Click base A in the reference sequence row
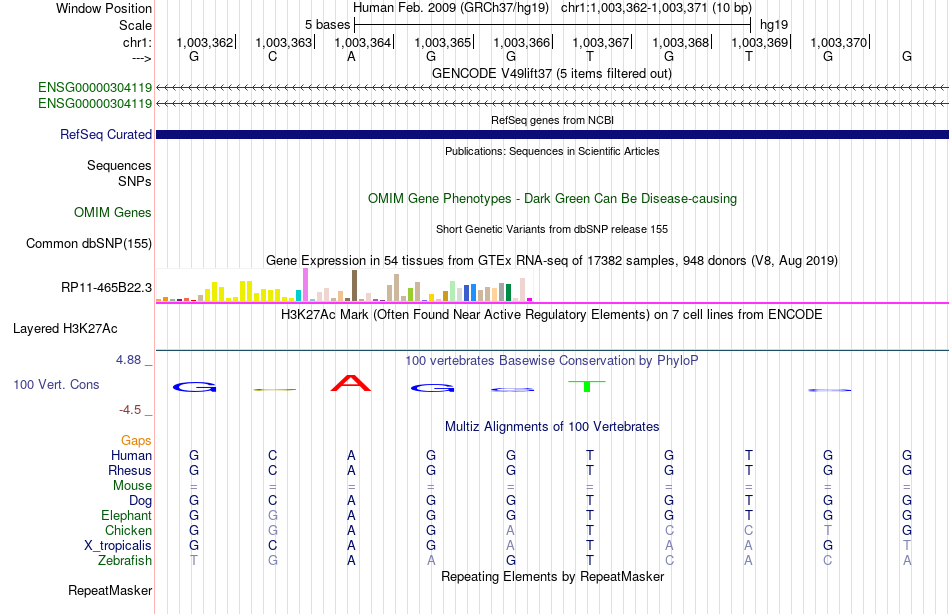Screen dimensions: 950x614 click(351, 57)
